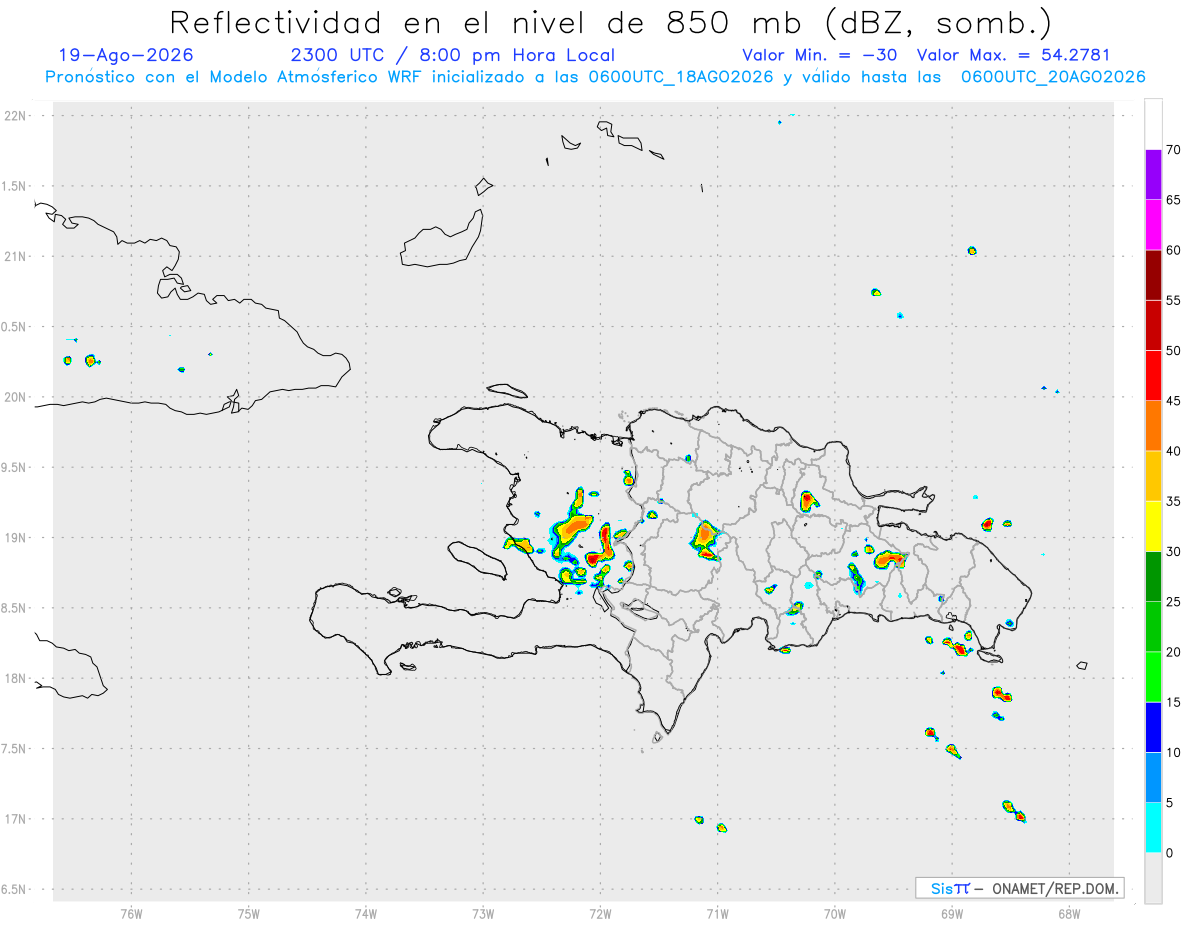1200x927 pixels.
Task: Click the colorbar tick label '15'
Action: (1173, 702)
